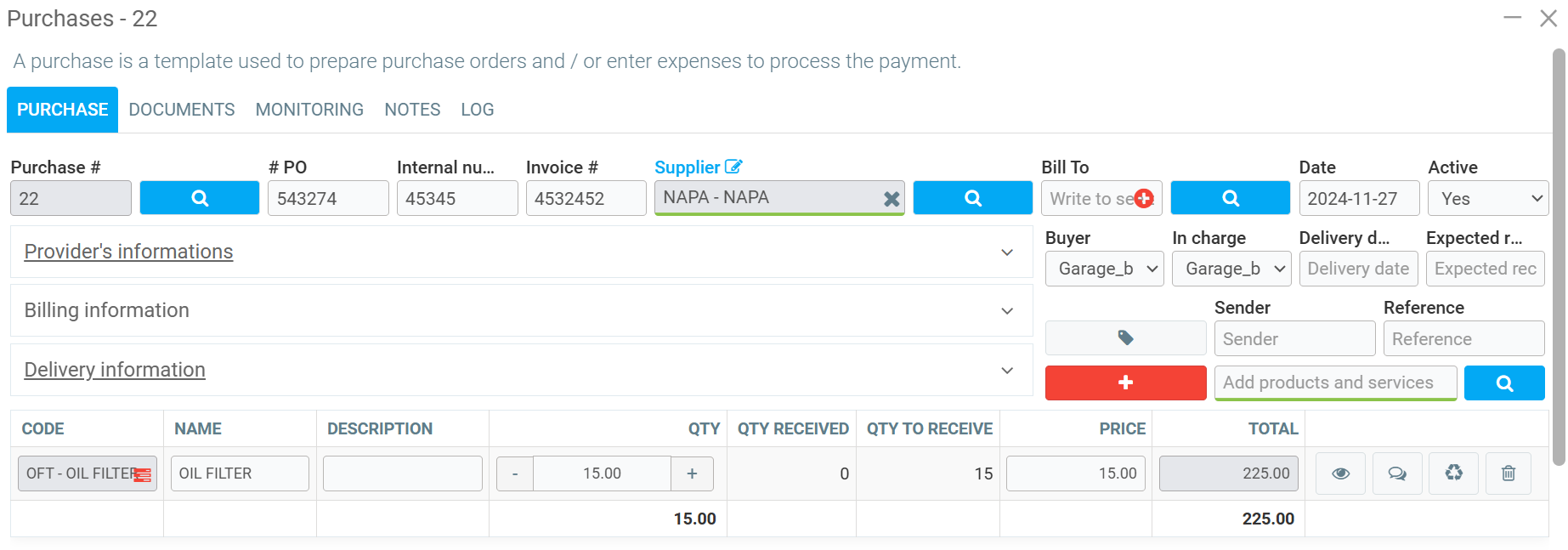The width and height of the screenshot is (1568, 550).
Task: Click the red plus add button
Action: click(1124, 383)
